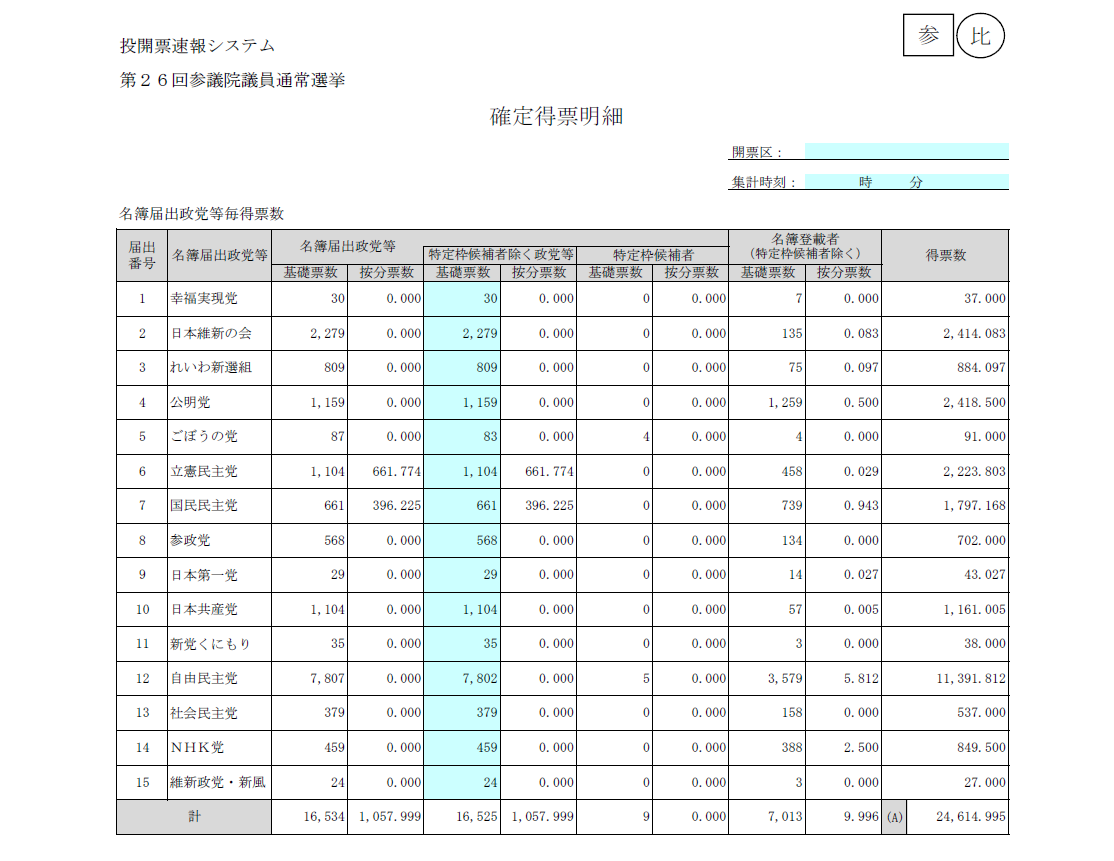Click the party name れいわ新選組
1114x861 pixels.
pos(211,367)
